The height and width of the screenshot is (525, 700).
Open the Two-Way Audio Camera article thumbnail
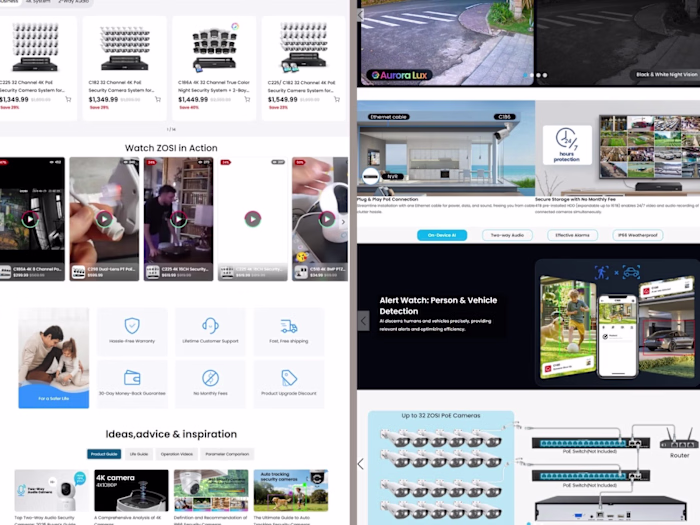pos(51,490)
